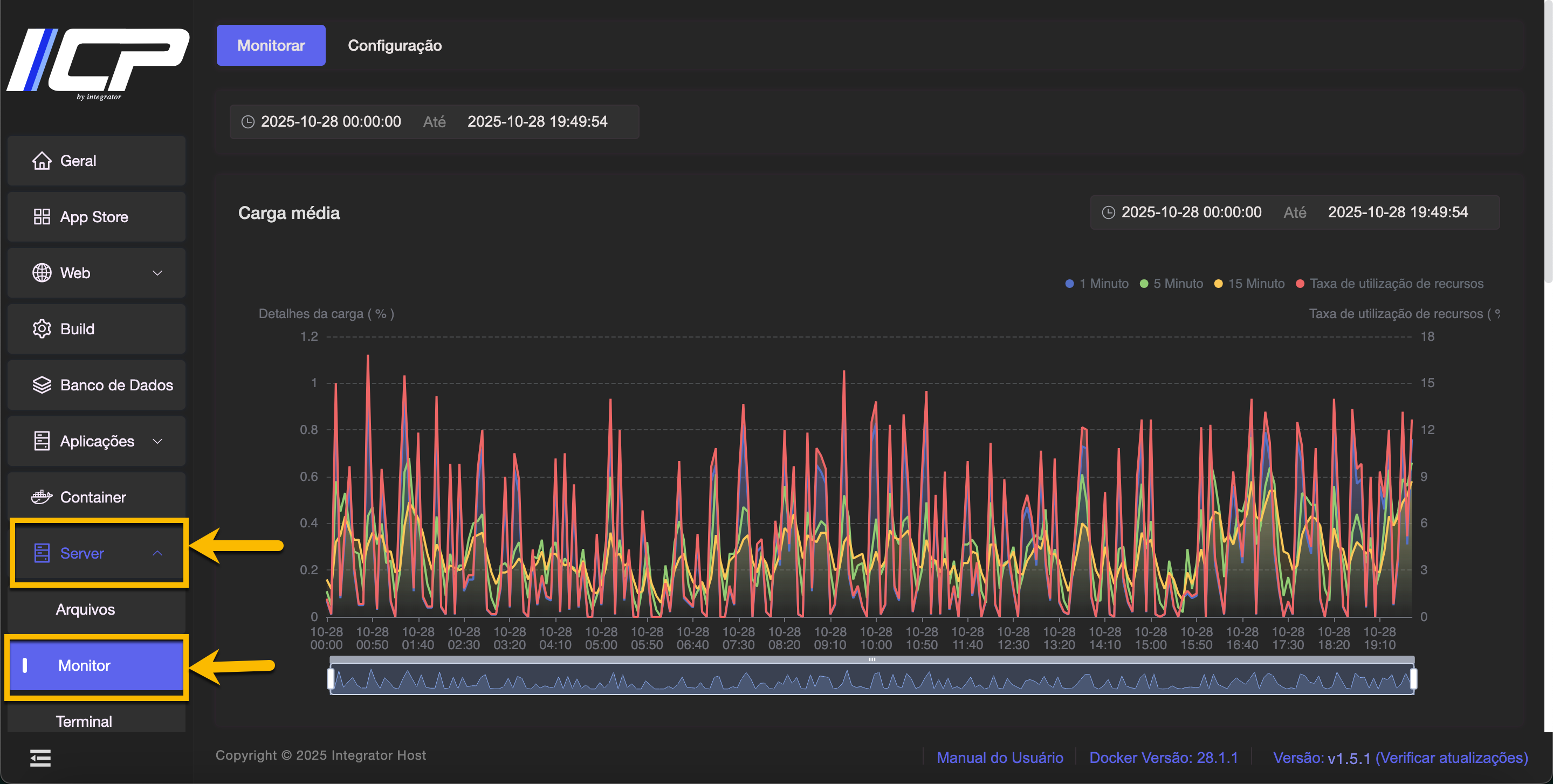
Task: Open the Terminal submenu item
Action: (84, 721)
